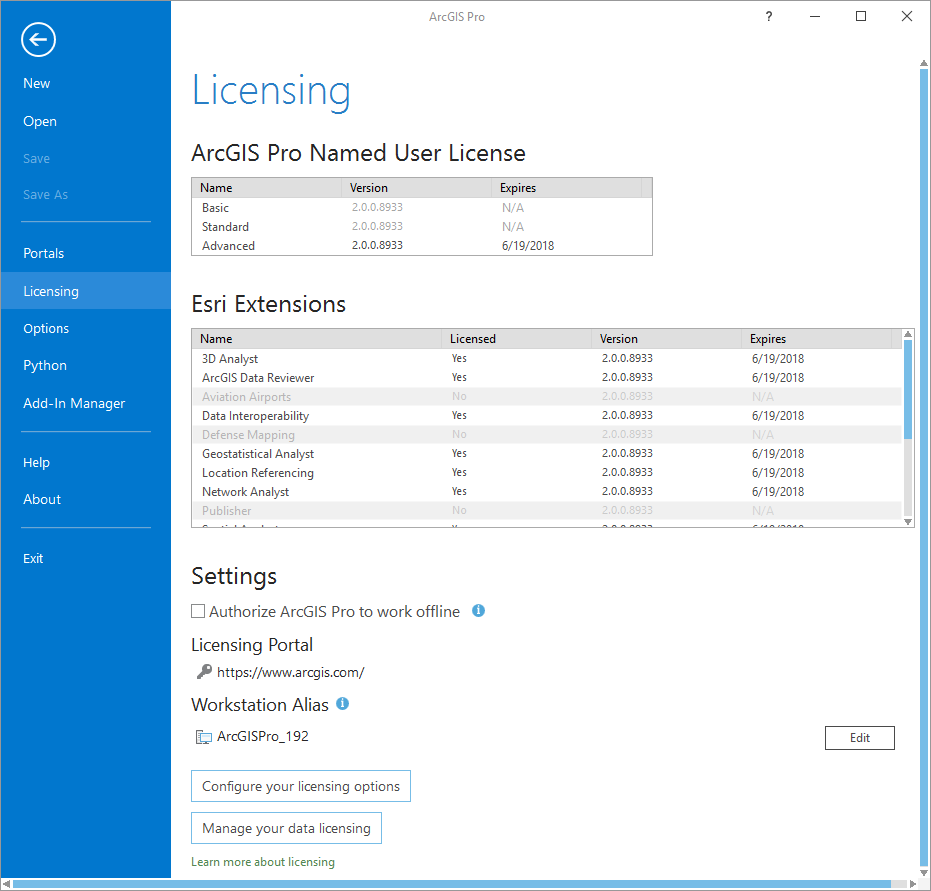Image resolution: width=931 pixels, height=891 pixels.
Task: Click the horizontal scrollbar right arrow
Action: [x=913, y=884]
